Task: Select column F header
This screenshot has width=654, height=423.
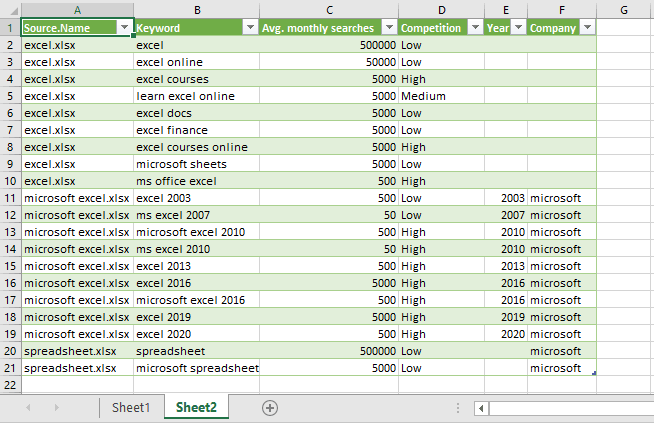Action: [x=562, y=10]
